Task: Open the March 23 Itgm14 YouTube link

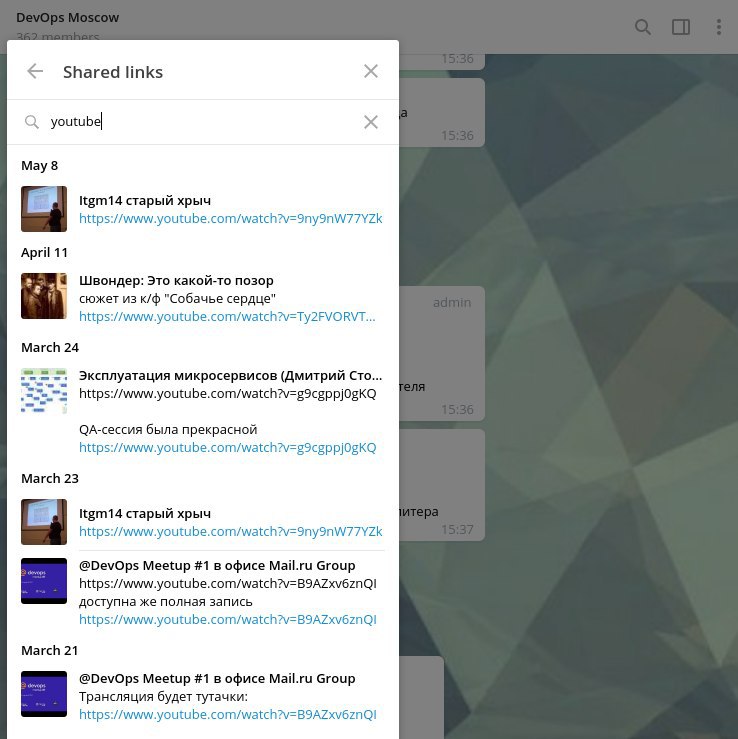Action: pyautogui.click(x=230, y=532)
